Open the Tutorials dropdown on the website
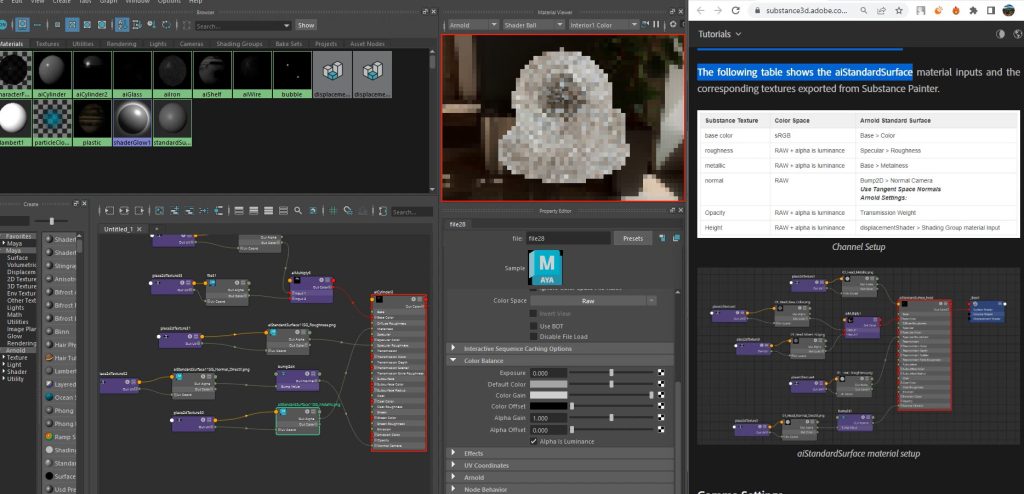1024x494 pixels. (720, 34)
